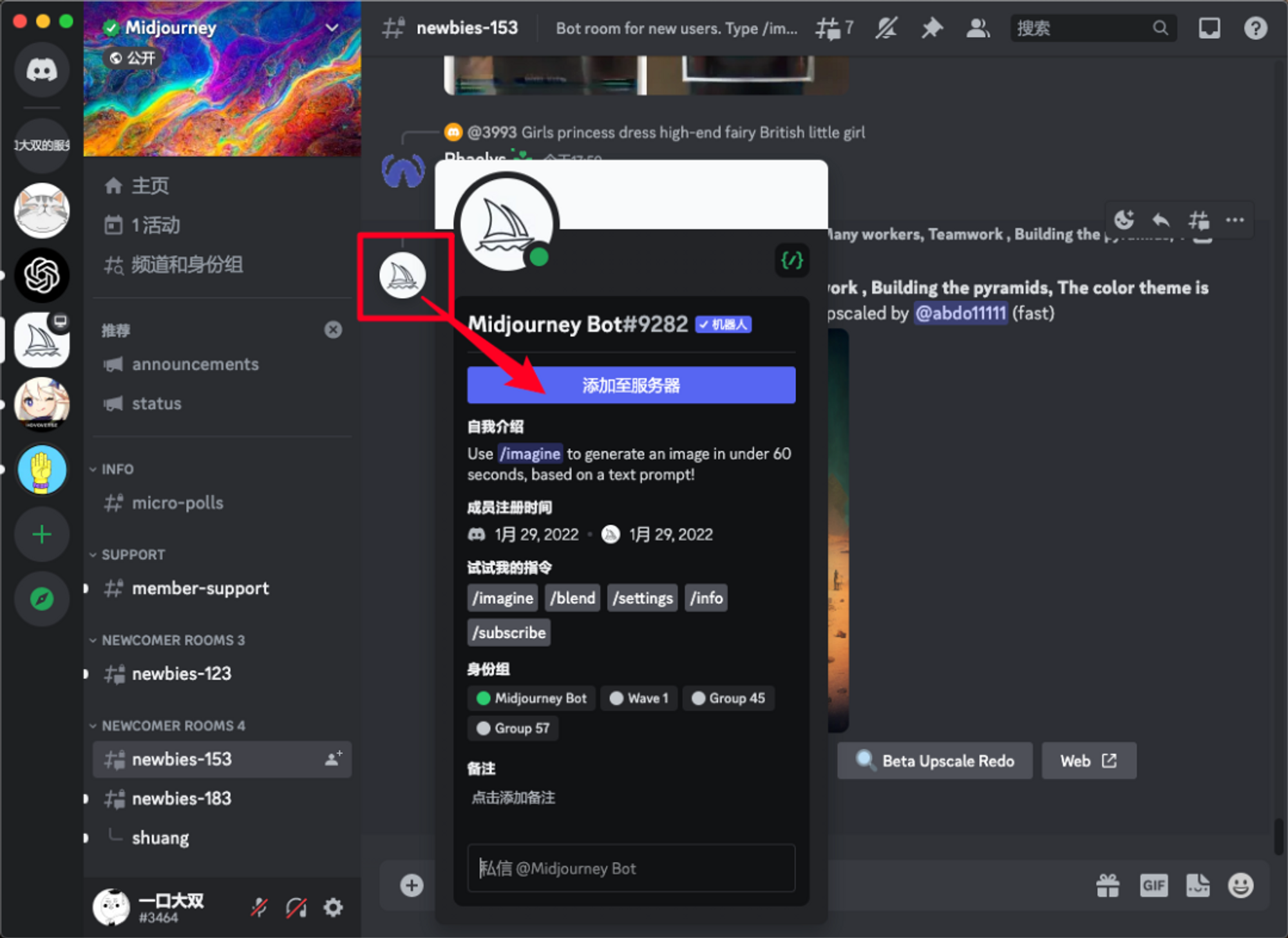The height and width of the screenshot is (938, 1288).
Task: Open user settings gear icon
Action: (333, 908)
